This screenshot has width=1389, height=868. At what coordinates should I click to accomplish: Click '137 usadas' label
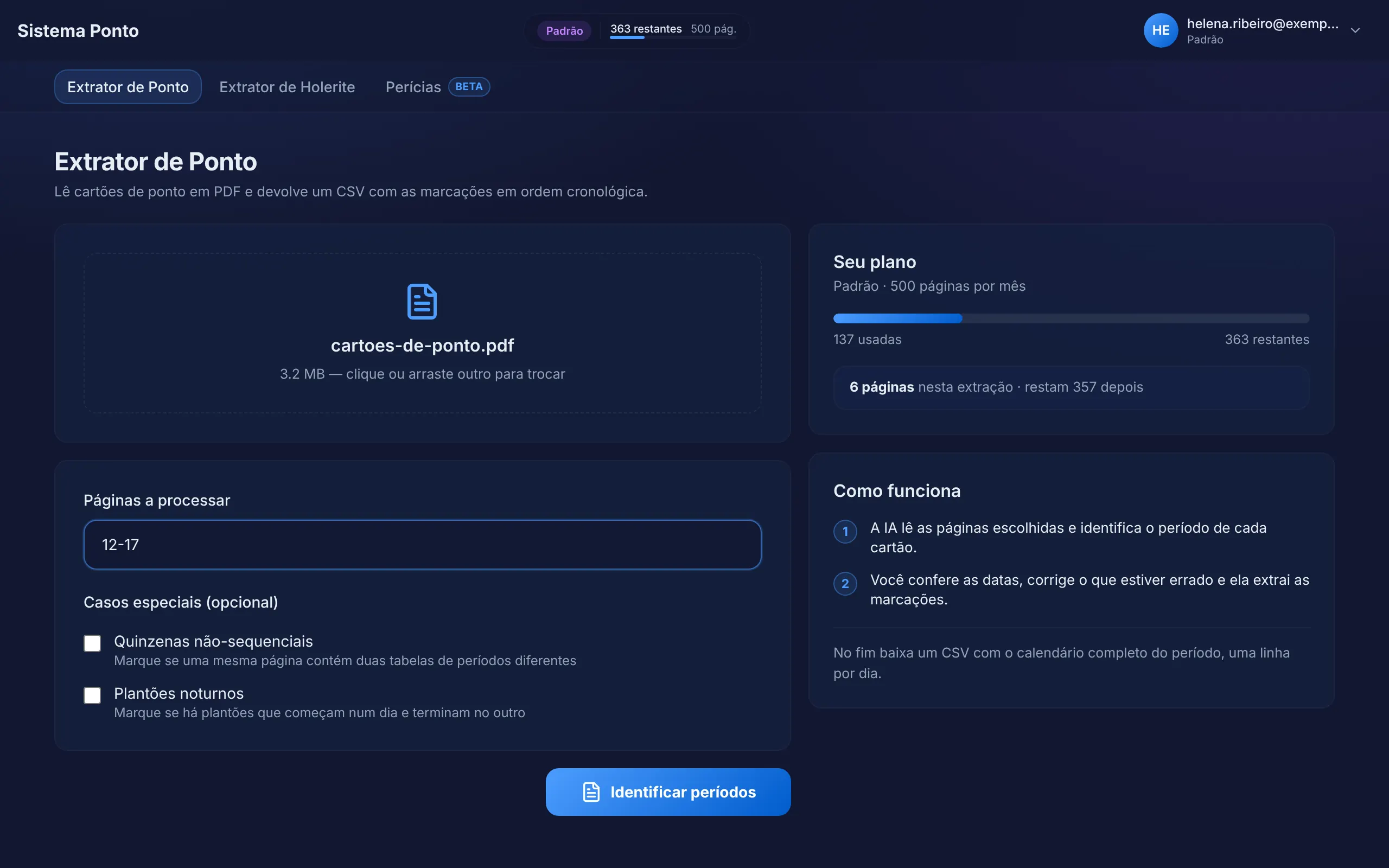tap(867, 339)
